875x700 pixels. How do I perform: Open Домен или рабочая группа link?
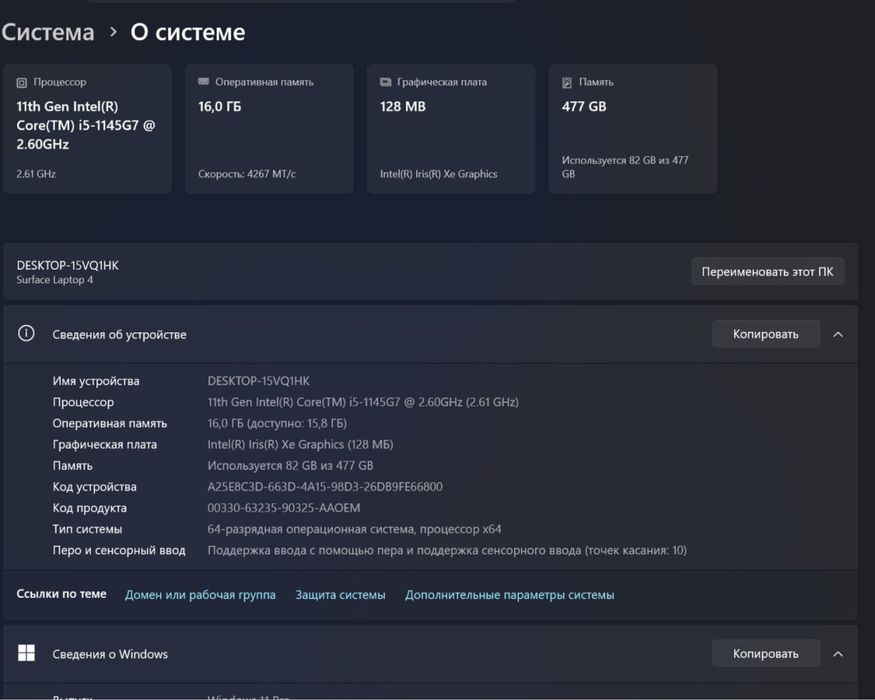200,595
